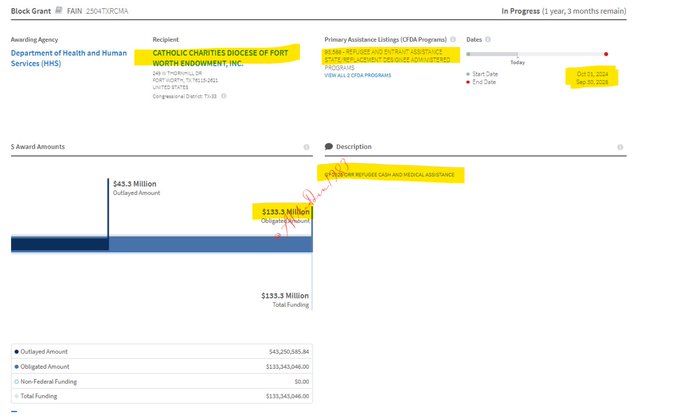Click the red end date dot on timeline
Image resolution: width=680 pixels, height=417 pixels.
[x=606, y=54]
